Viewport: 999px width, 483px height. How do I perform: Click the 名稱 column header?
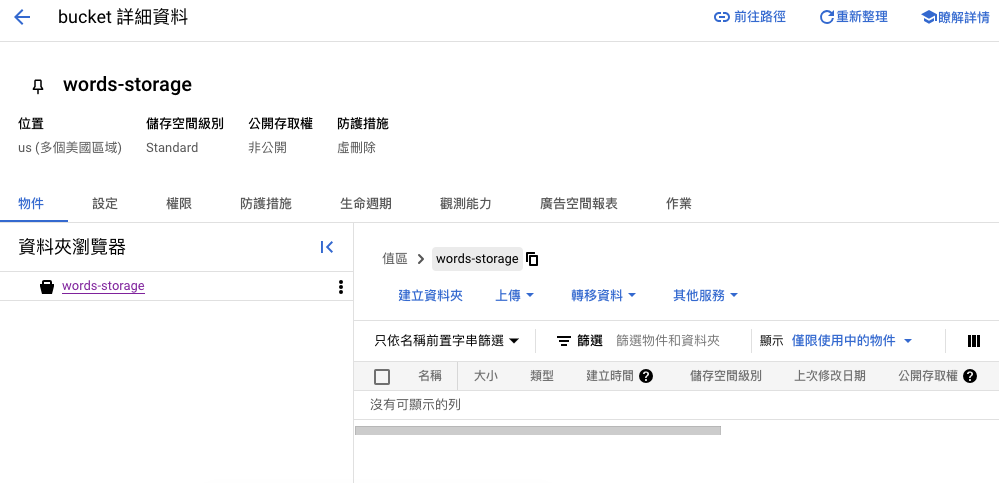[429, 376]
